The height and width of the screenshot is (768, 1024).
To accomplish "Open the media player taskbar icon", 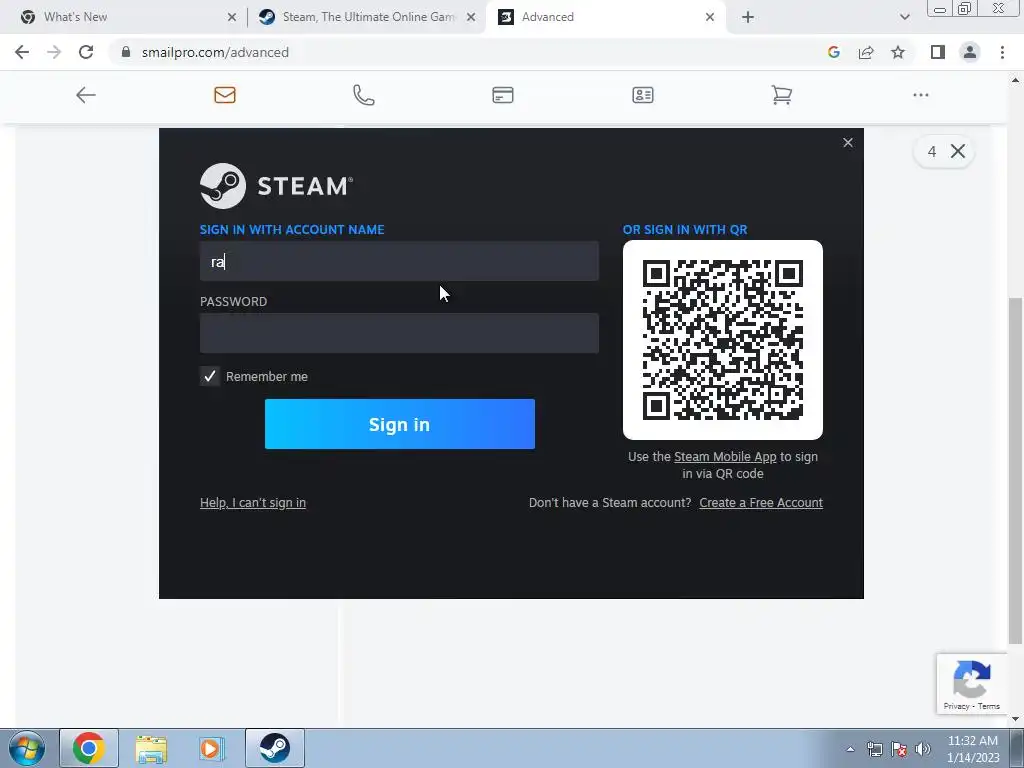I will 211,748.
